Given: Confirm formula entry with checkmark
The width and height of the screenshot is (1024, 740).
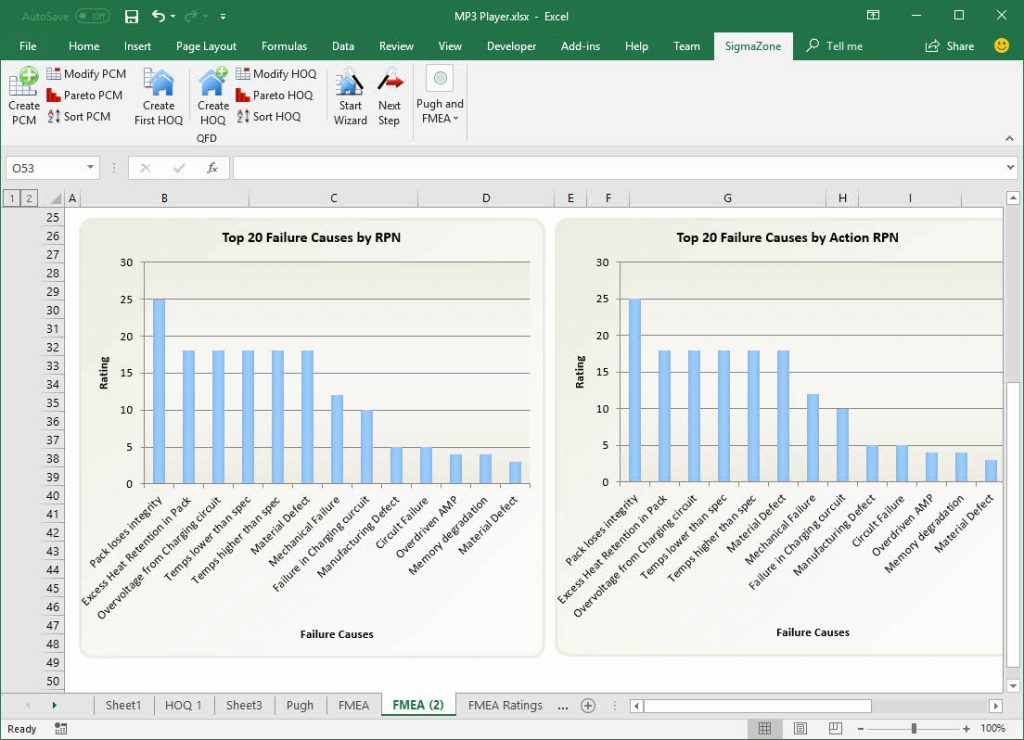Looking at the screenshot, I should click(x=179, y=169).
